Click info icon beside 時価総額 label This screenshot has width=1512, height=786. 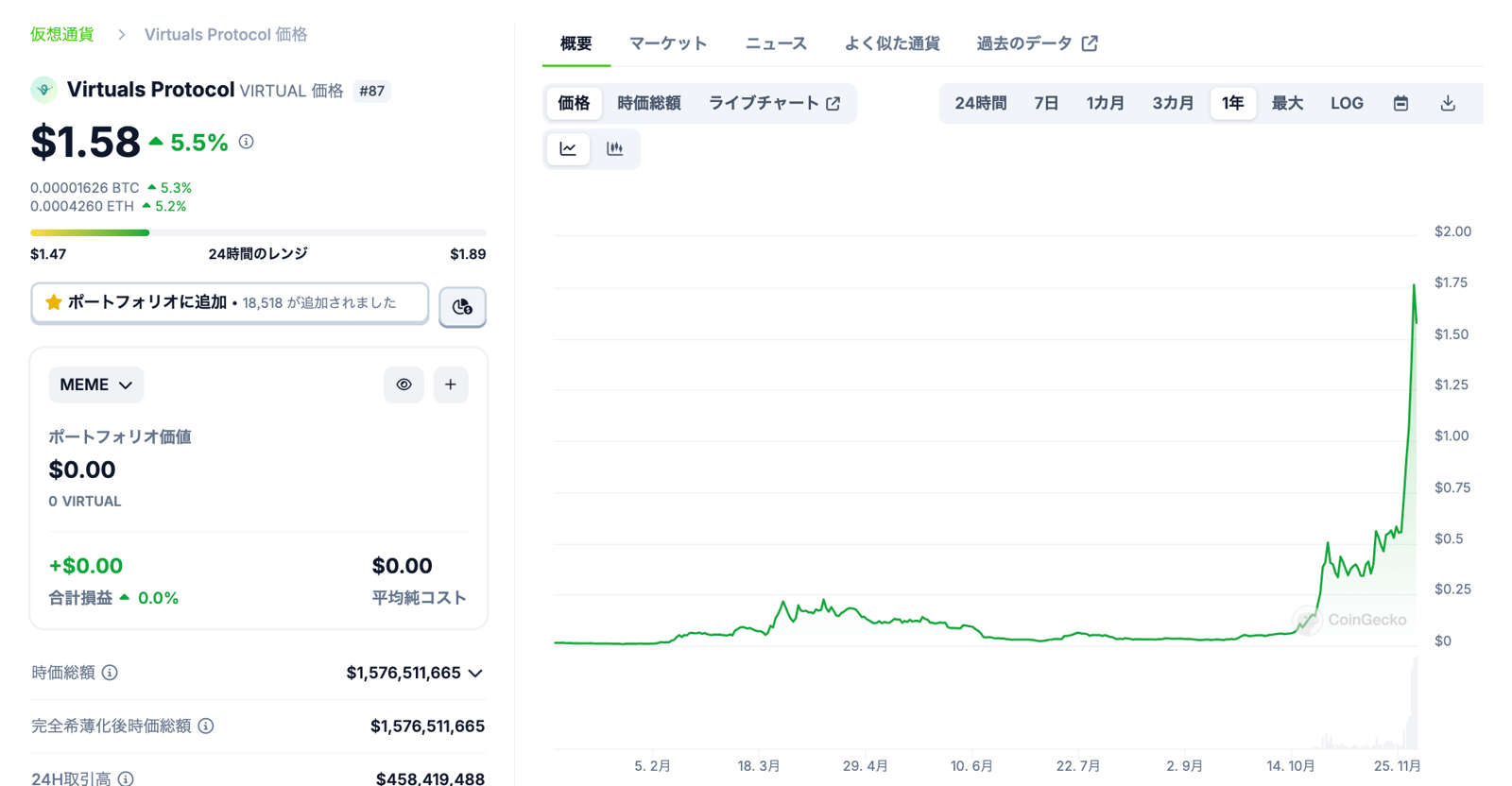[x=111, y=673]
